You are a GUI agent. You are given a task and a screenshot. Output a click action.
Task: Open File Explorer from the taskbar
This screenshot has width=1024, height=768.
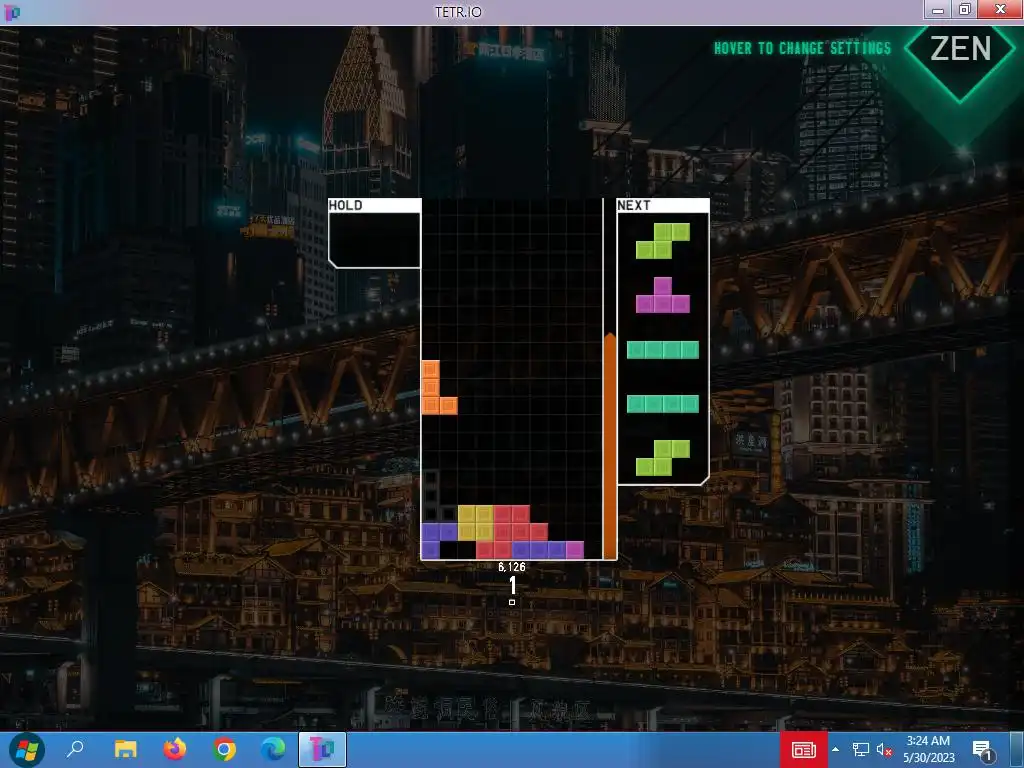(x=125, y=749)
